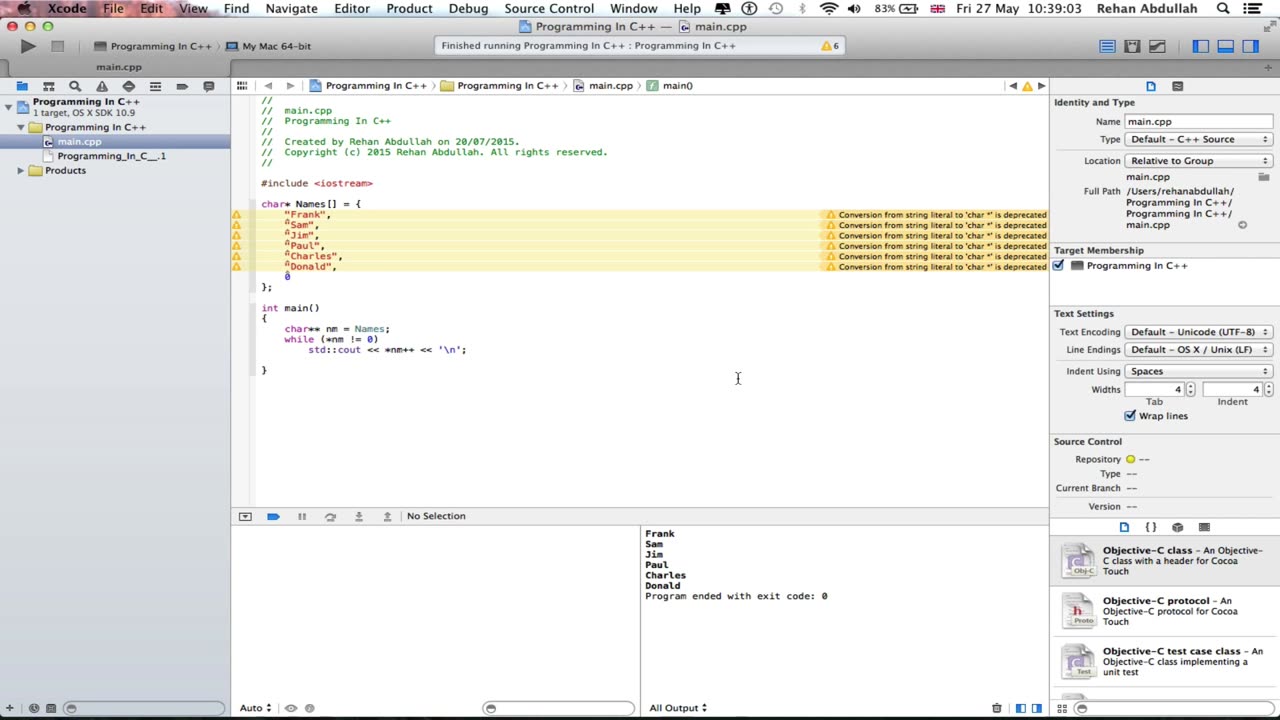Screen dimensions: 1280x720
Task: Open the All Output console filter
Action: (678, 708)
